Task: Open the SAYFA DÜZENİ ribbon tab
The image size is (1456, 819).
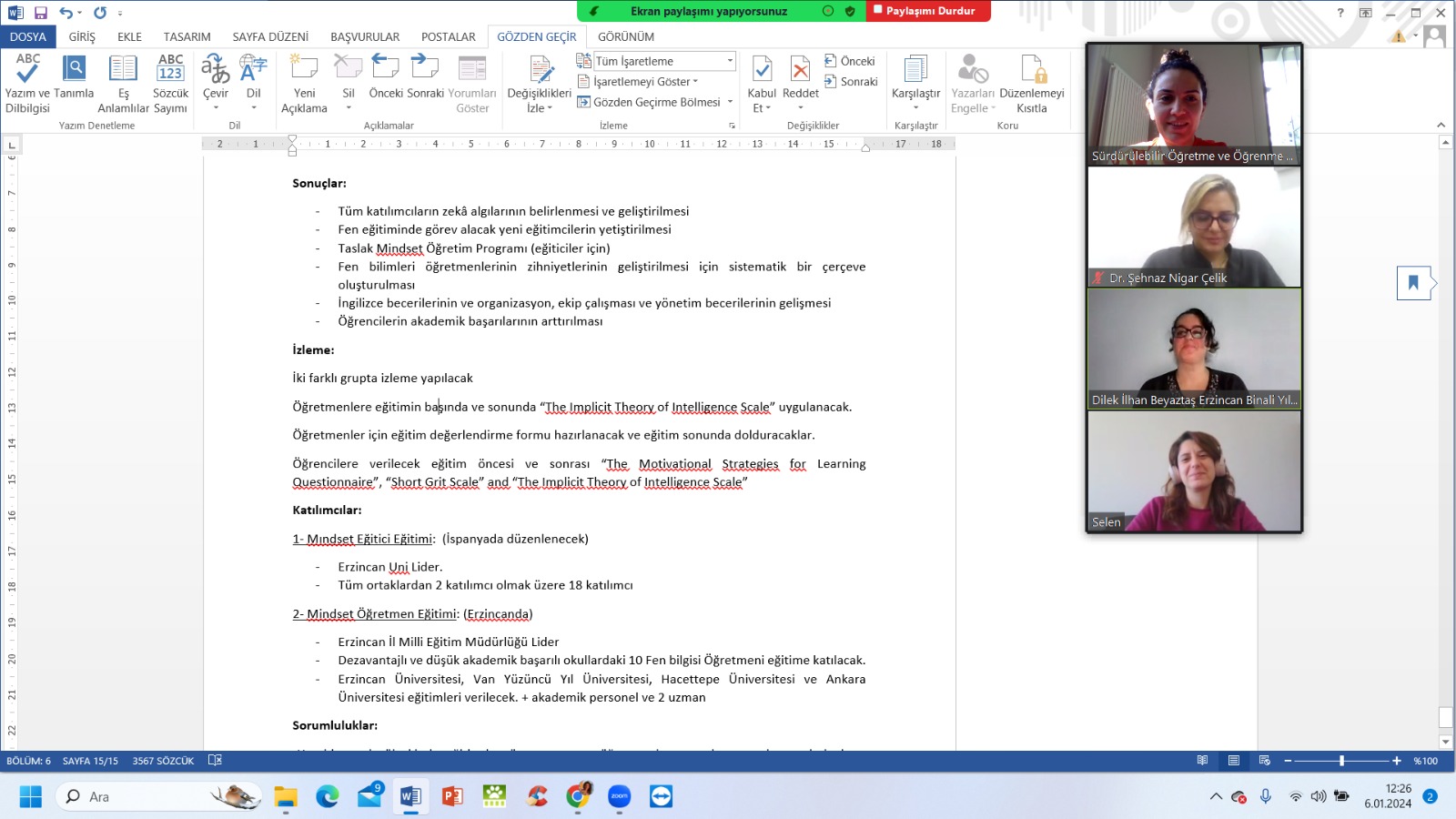Action: click(x=270, y=37)
